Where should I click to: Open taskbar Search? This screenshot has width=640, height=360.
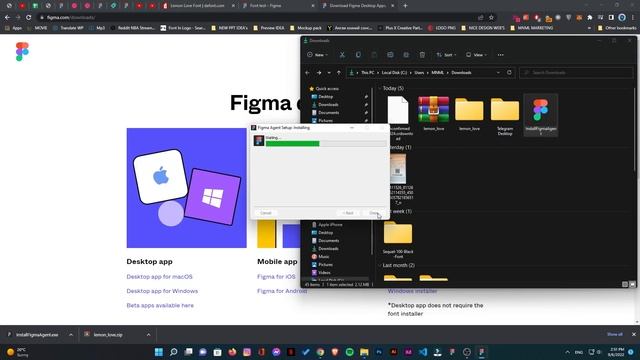(x=173, y=352)
